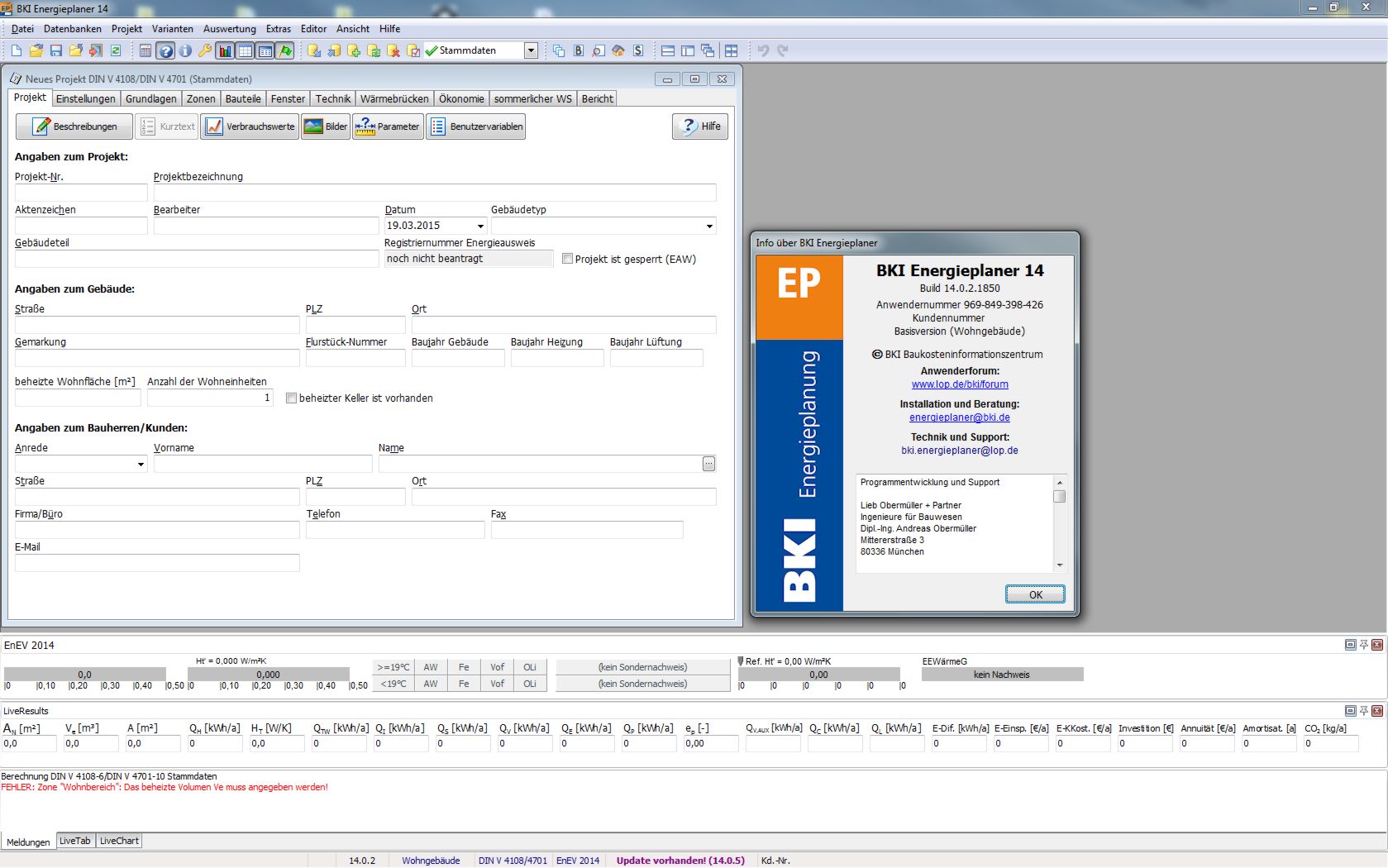Click the yellow key license icon
1388x868 pixels.
205,50
